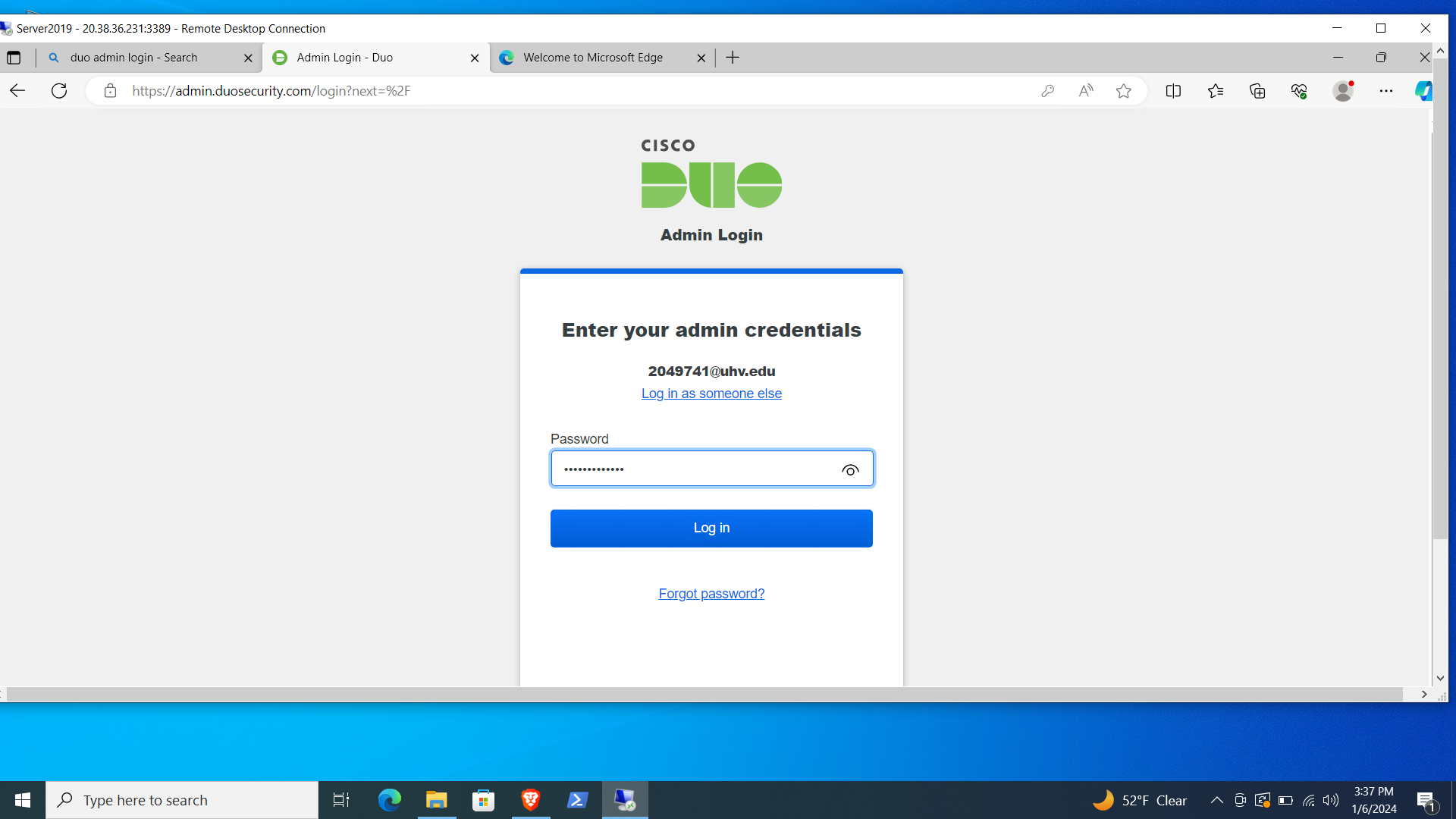The width and height of the screenshot is (1456, 819).
Task: Open the Forgot password link
Action: [x=711, y=594]
